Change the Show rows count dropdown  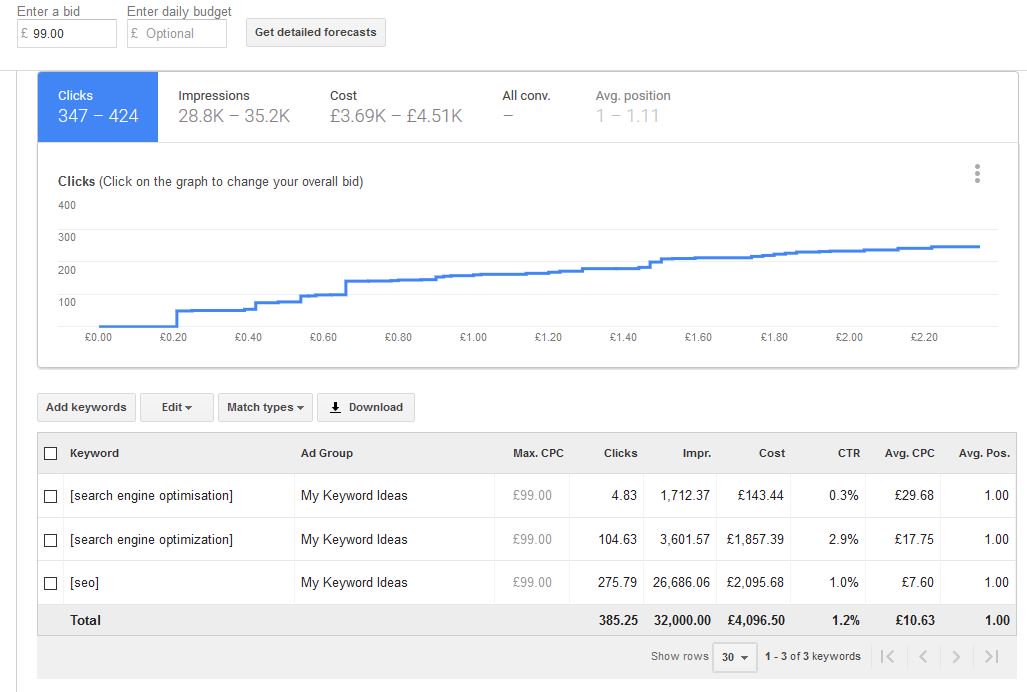click(734, 657)
